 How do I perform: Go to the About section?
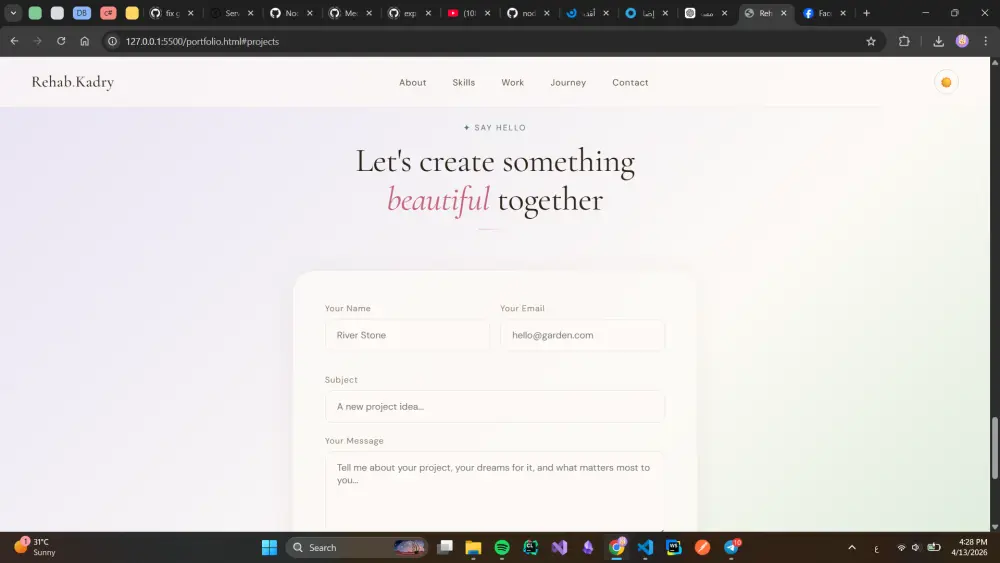point(413,82)
